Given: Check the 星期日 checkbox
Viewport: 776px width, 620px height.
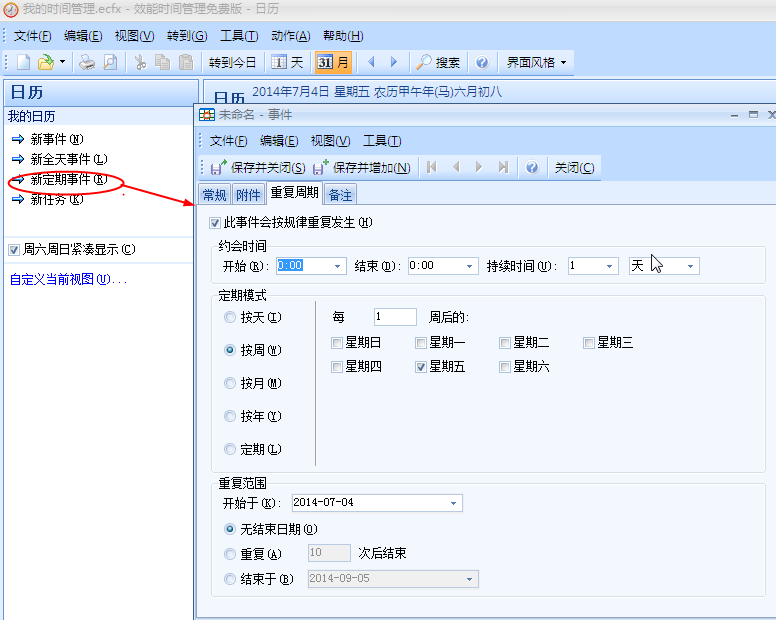Looking at the screenshot, I should pyautogui.click(x=337, y=343).
